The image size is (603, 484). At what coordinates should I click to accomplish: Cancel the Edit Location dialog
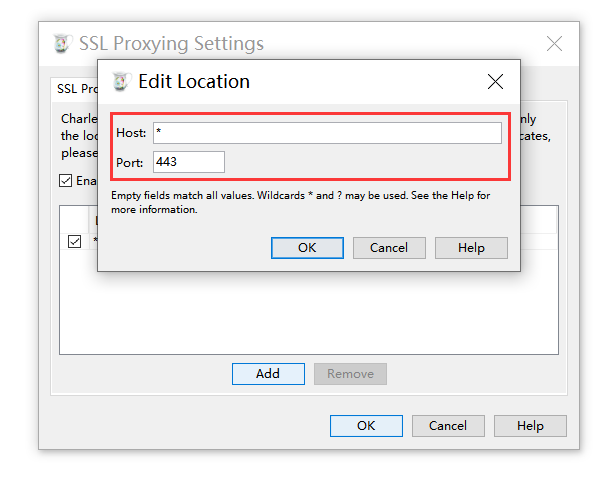pyautogui.click(x=389, y=248)
